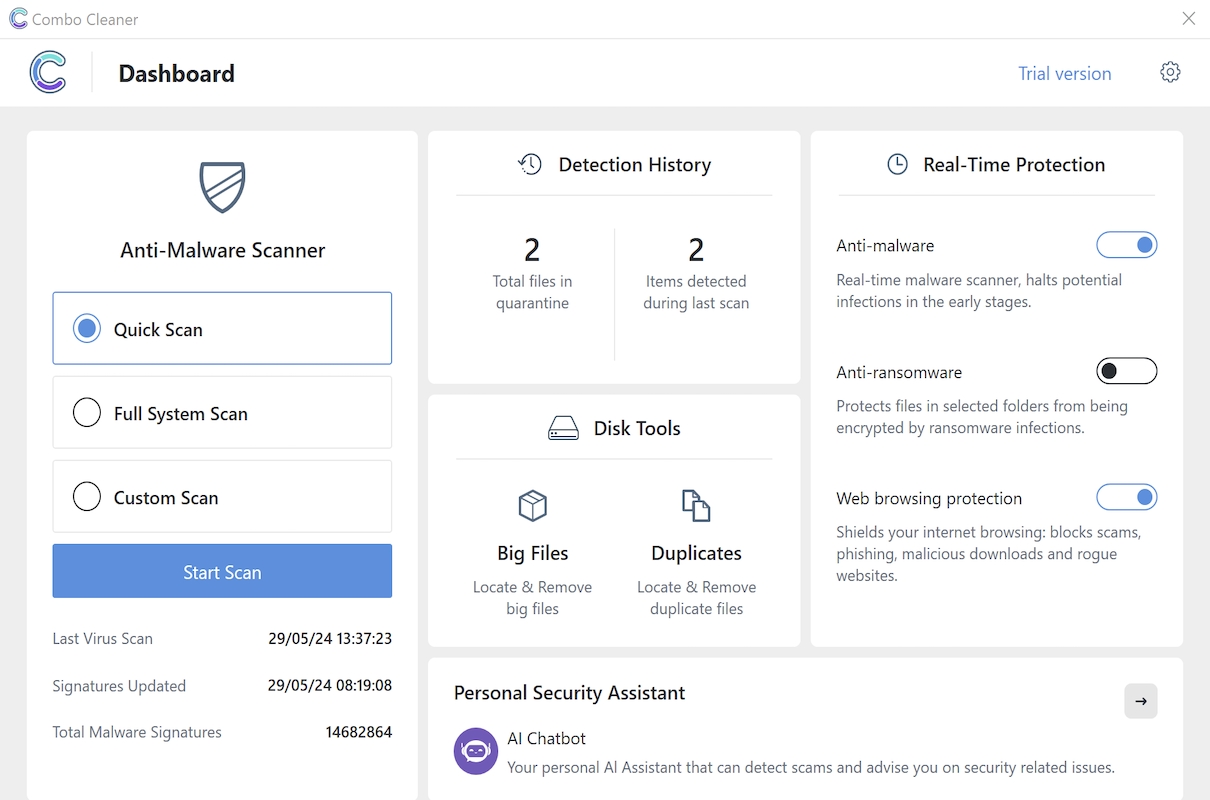Disable the Anti-malware toggle
The height and width of the screenshot is (800, 1210).
pyautogui.click(x=1127, y=245)
